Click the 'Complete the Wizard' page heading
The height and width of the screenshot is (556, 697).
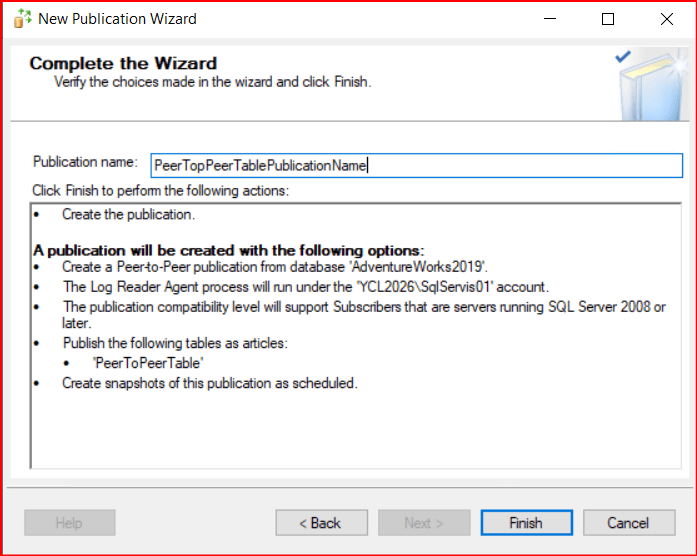122,64
